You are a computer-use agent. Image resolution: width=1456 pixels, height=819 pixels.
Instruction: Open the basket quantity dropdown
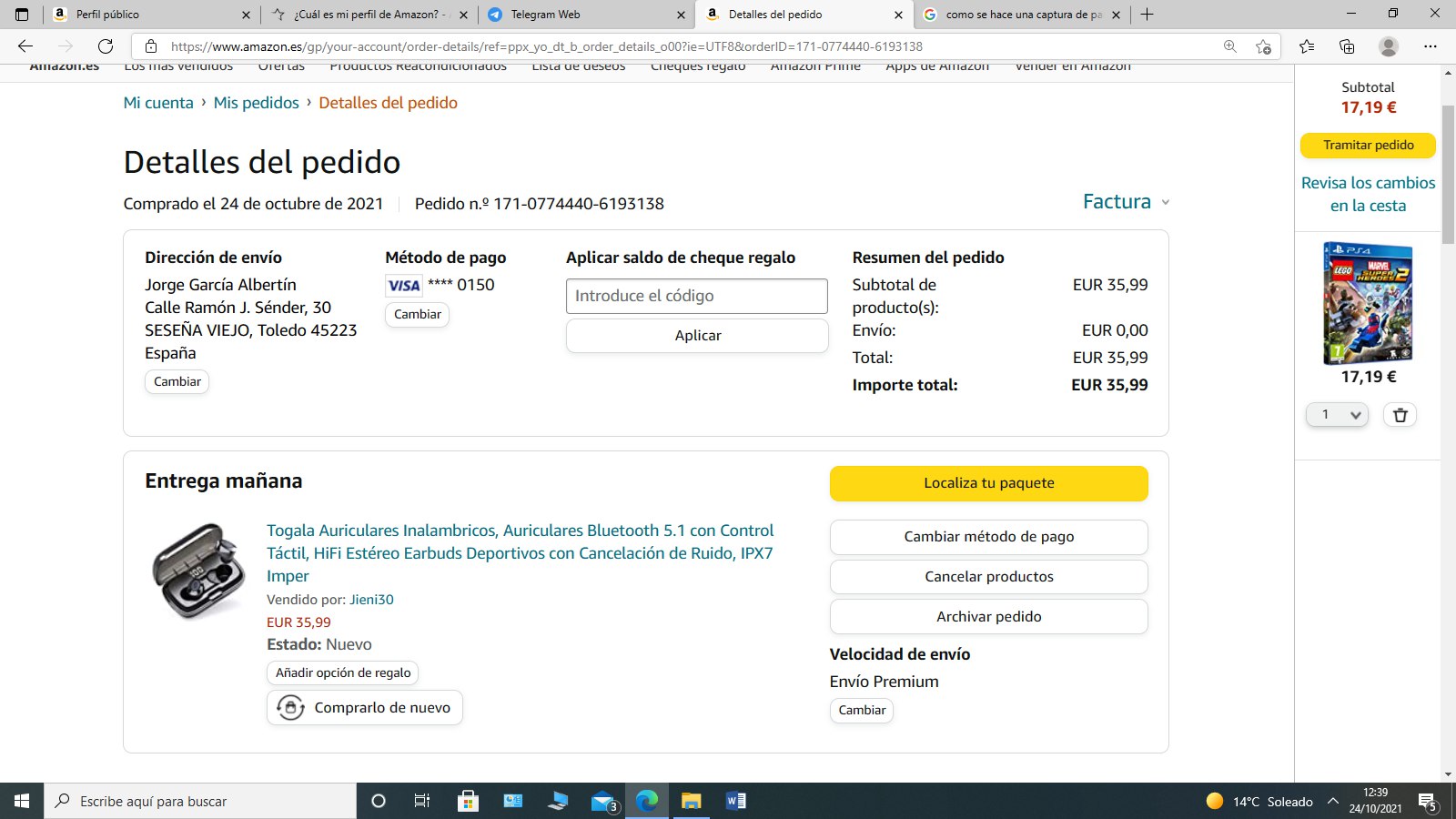[1338, 415]
